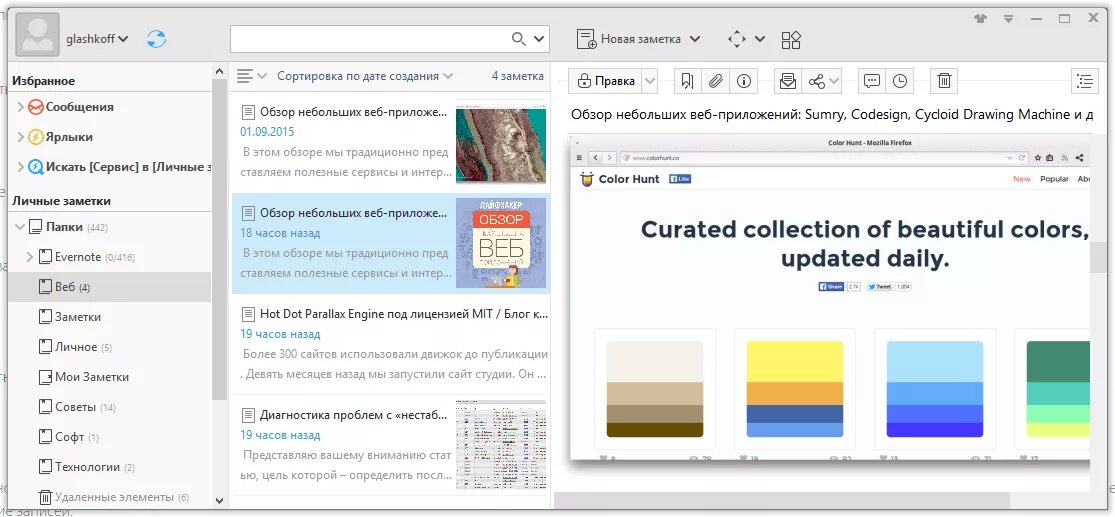Click the bookmark tag icon in note toolbar
The width and height of the screenshot is (1115, 517).
pyautogui.click(x=687, y=81)
